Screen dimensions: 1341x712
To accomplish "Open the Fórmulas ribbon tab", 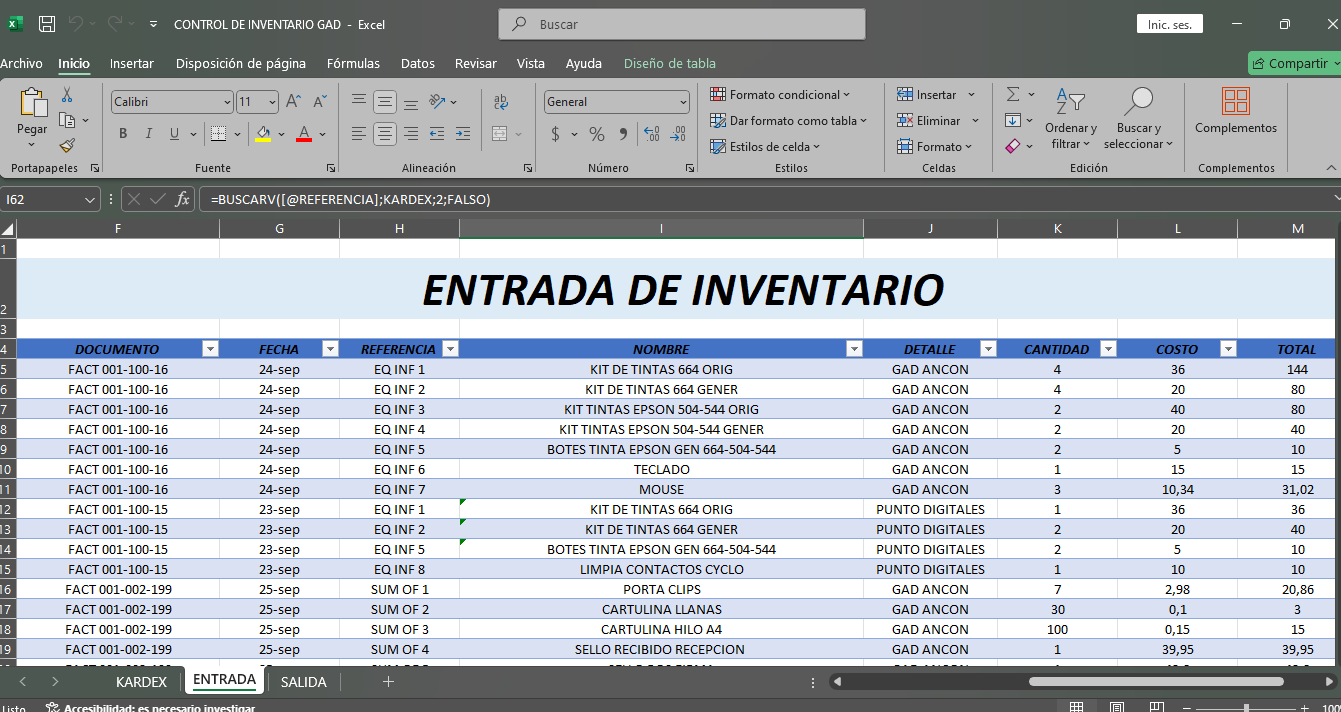I will (x=353, y=63).
